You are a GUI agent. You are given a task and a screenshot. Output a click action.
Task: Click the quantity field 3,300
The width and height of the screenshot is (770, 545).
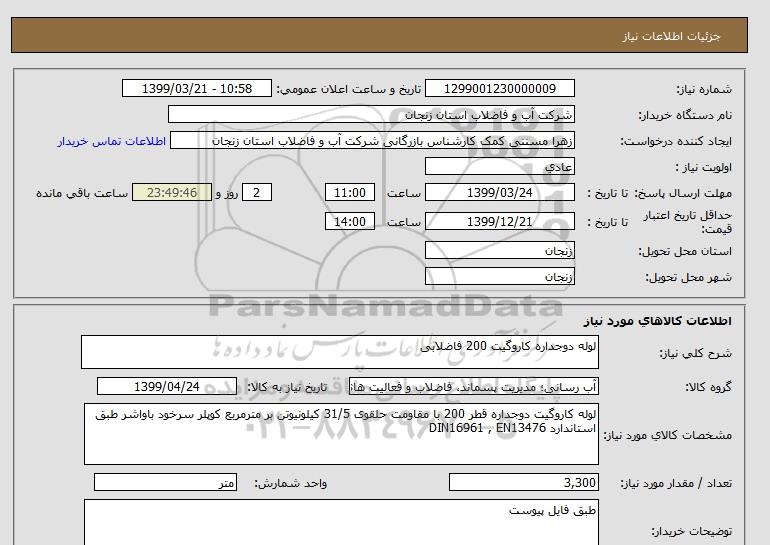coord(523,483)
